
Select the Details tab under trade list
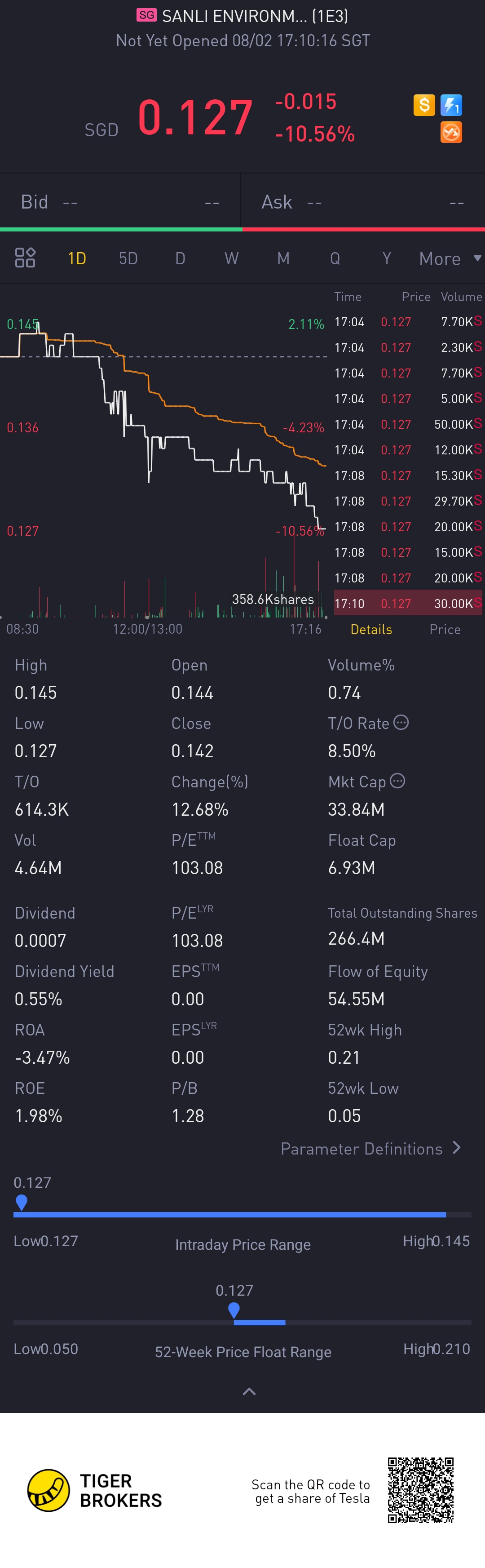coord(371,629)
